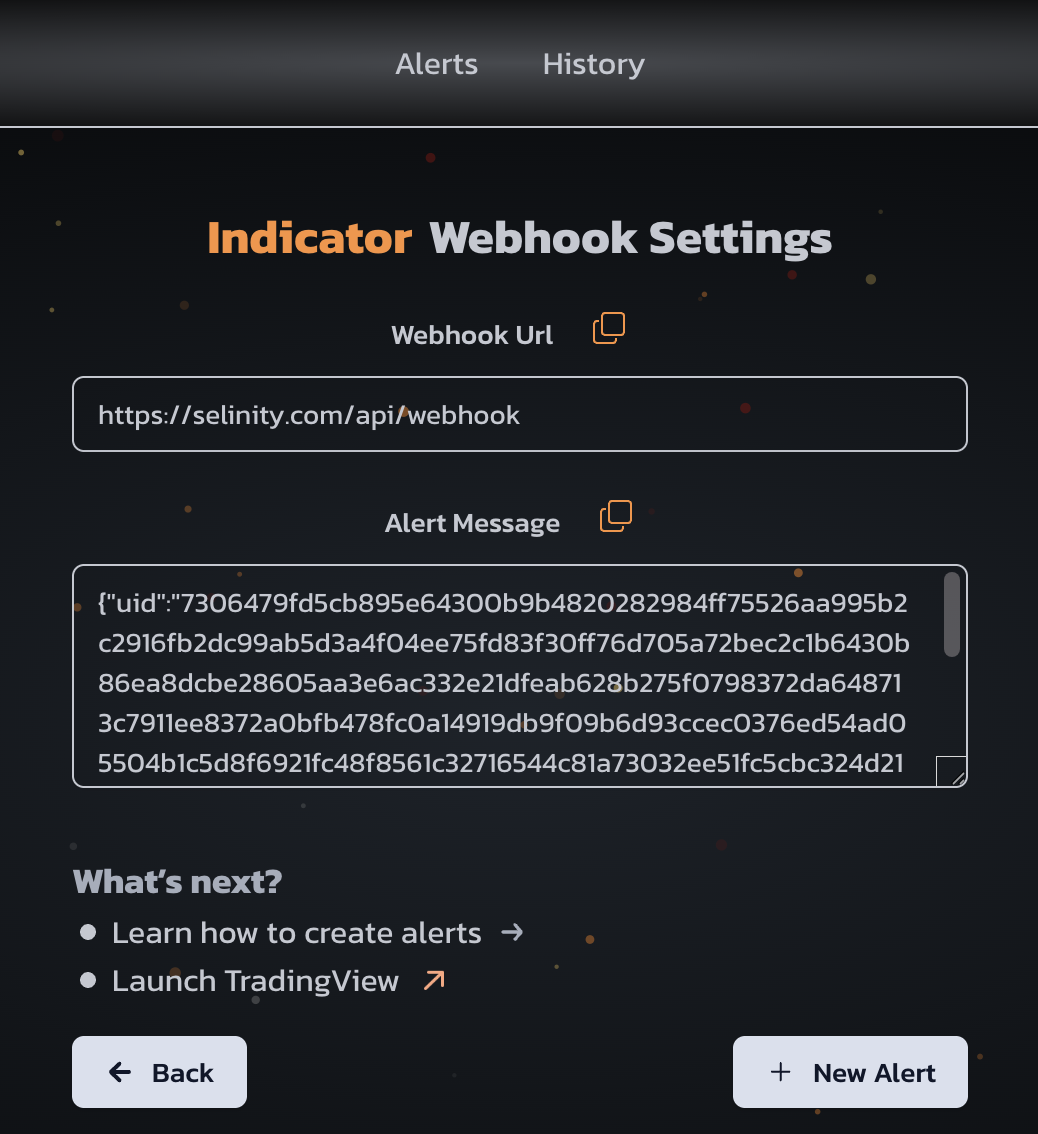Image resolution: width=1038 pixels, height=1134 pixels.
Task: Open the Launch TradingView link
Action: 255,981
